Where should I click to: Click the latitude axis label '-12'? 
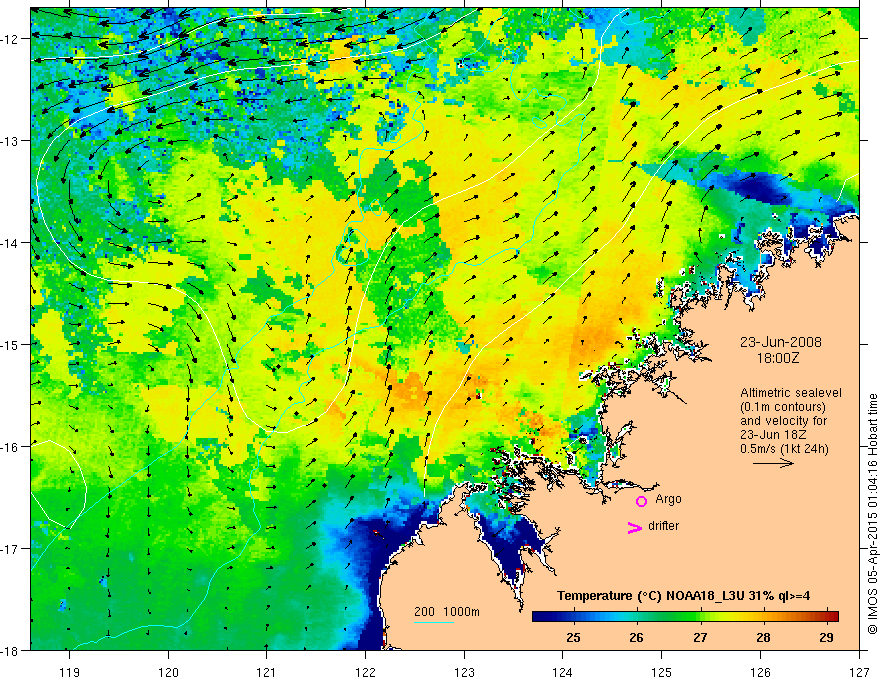(11, 39)
